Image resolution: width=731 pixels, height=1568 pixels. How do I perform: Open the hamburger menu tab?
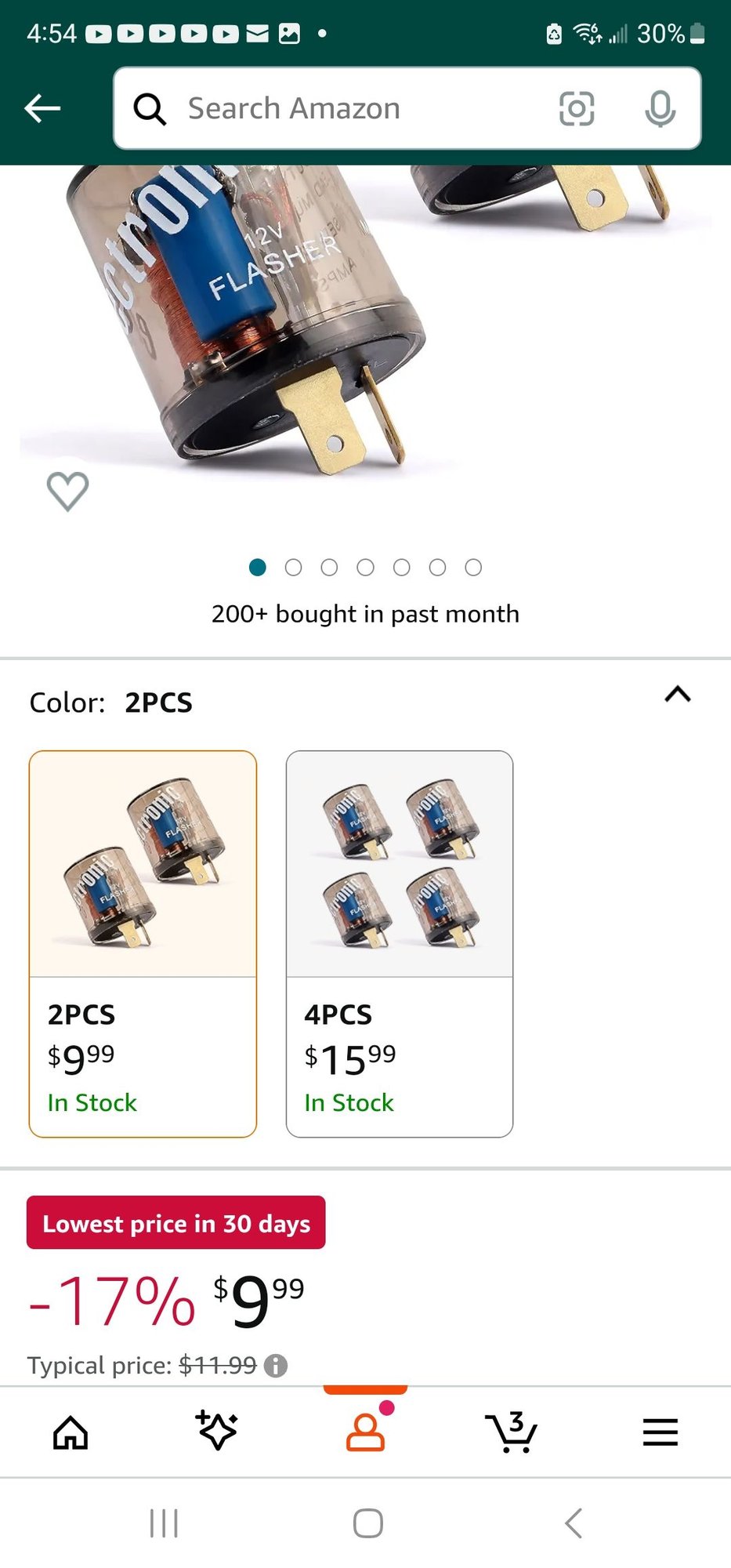(660, 1432)
